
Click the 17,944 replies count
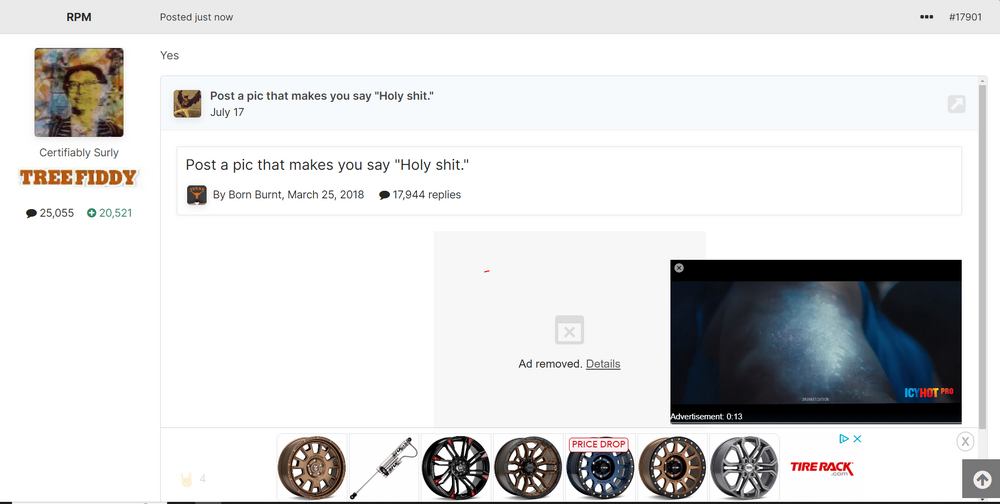[420, 195]
